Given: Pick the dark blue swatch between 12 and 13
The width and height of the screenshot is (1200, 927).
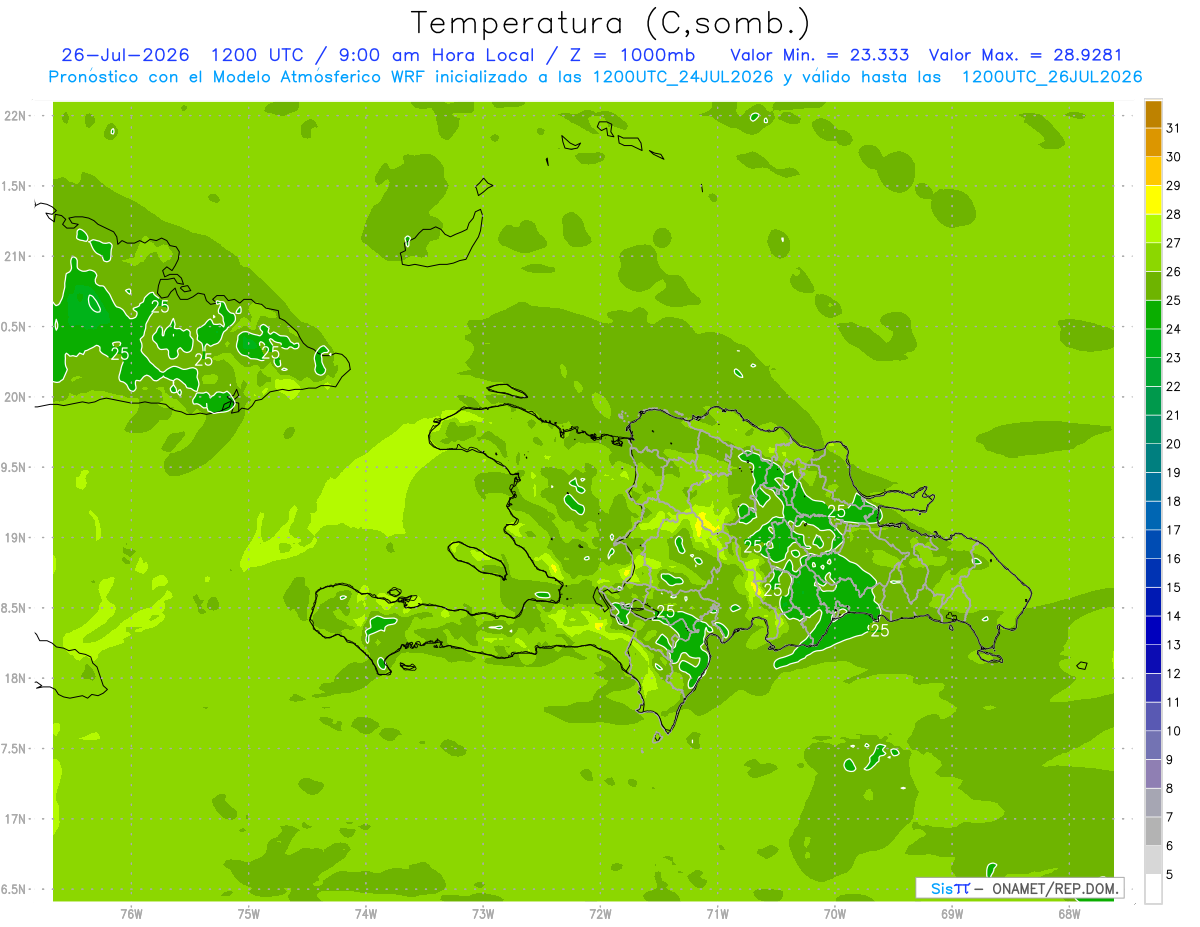Looking at the screenshot, I should click(1153, 659).
